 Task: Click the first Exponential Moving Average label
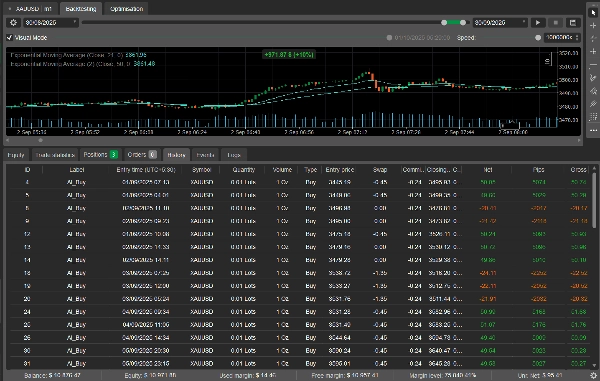[78, 55]
